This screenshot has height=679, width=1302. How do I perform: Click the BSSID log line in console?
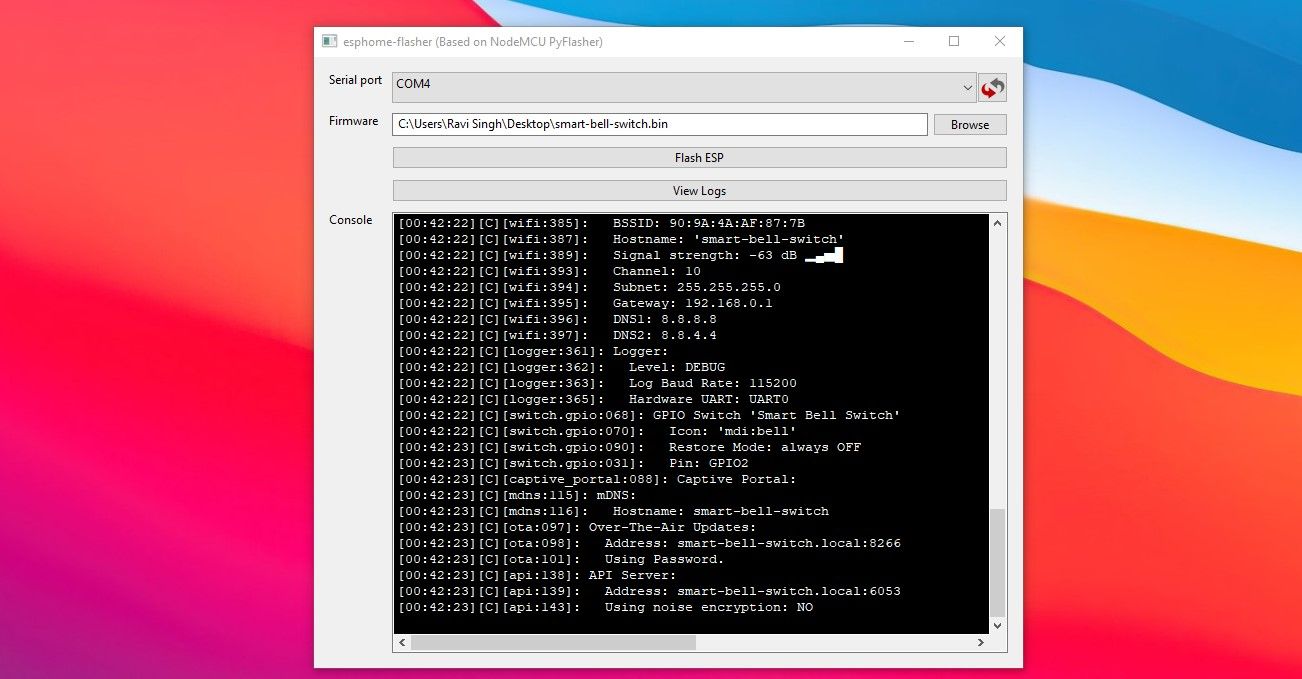click(601, 222)
